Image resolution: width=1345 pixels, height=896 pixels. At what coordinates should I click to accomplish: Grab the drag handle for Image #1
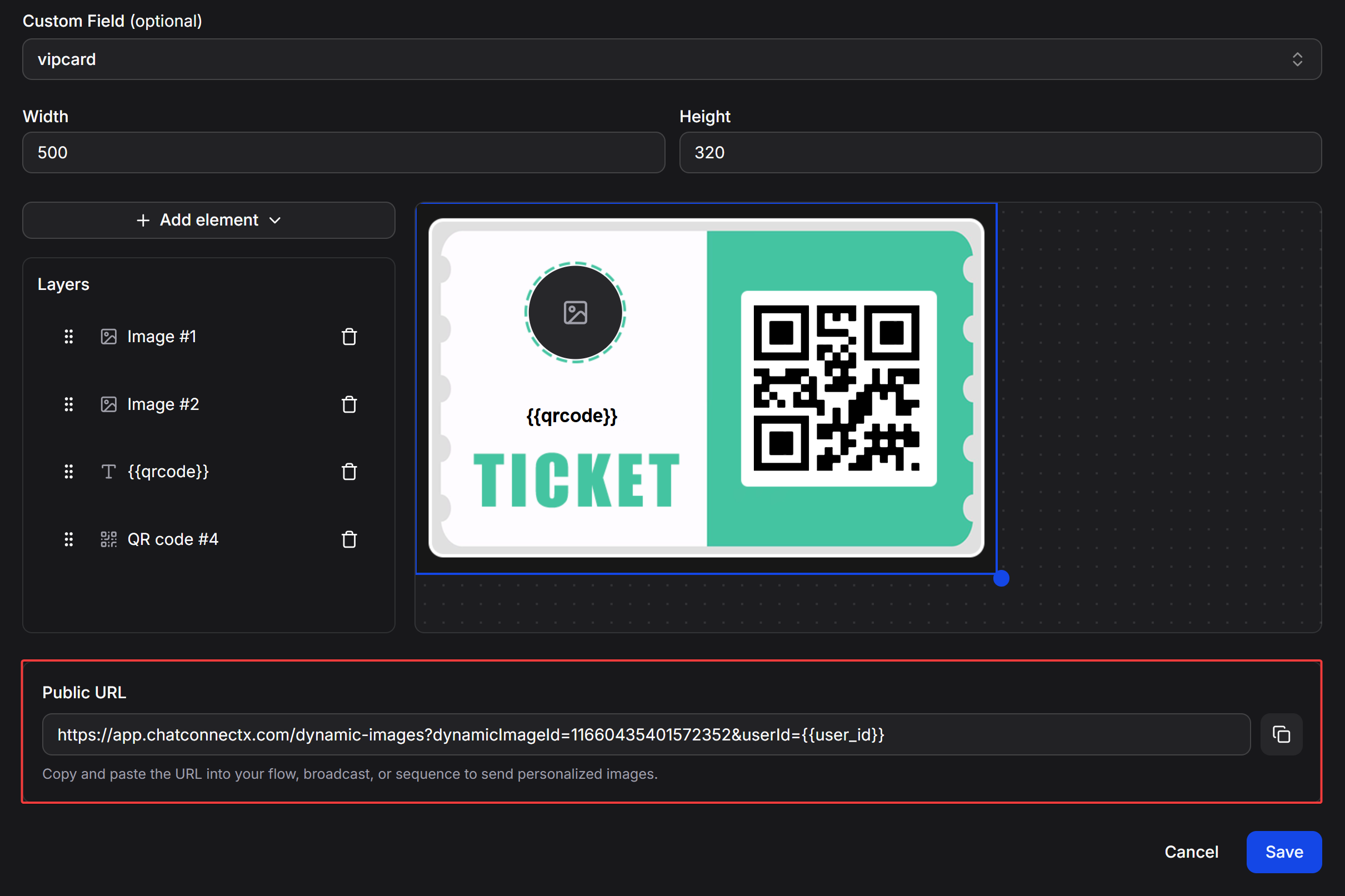click(68, 337)
